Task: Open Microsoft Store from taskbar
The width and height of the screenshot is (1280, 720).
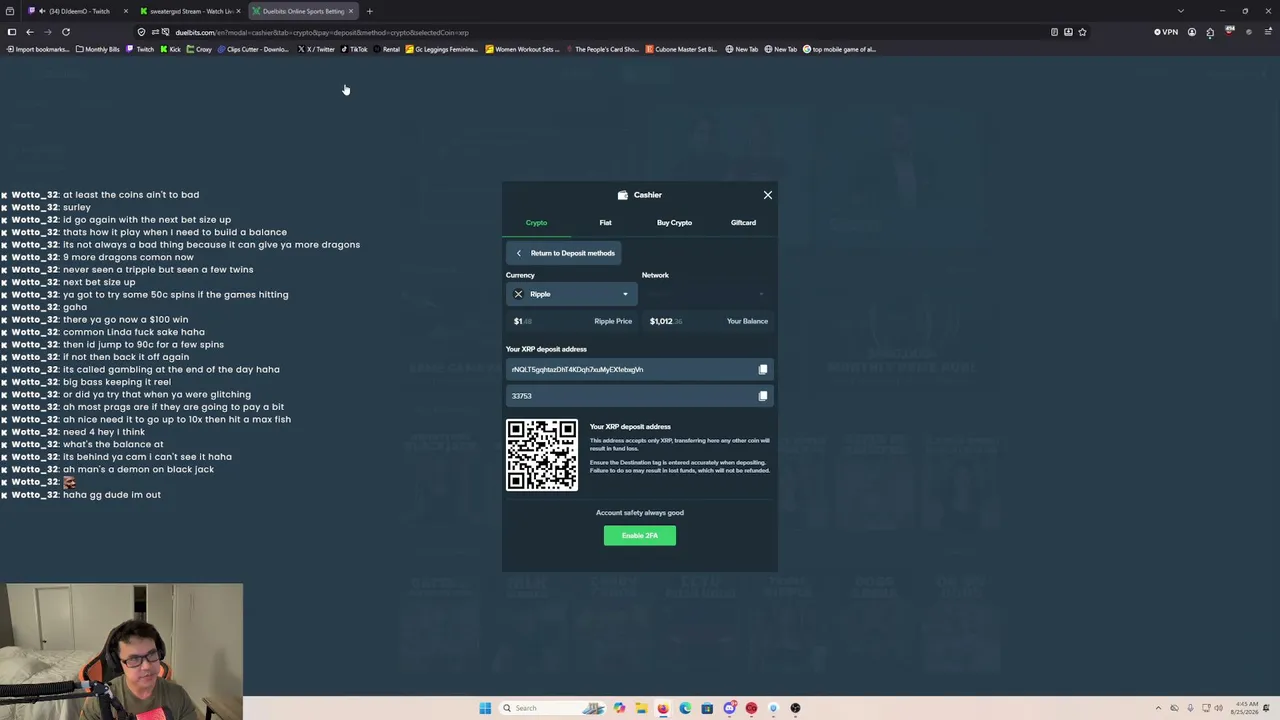Action: 707,708
